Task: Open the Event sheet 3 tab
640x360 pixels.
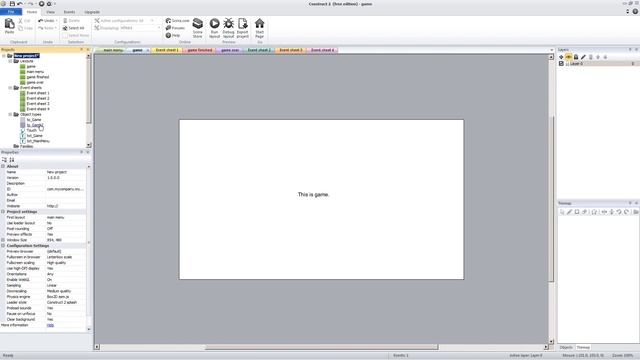Action: [x=291, y=50]
